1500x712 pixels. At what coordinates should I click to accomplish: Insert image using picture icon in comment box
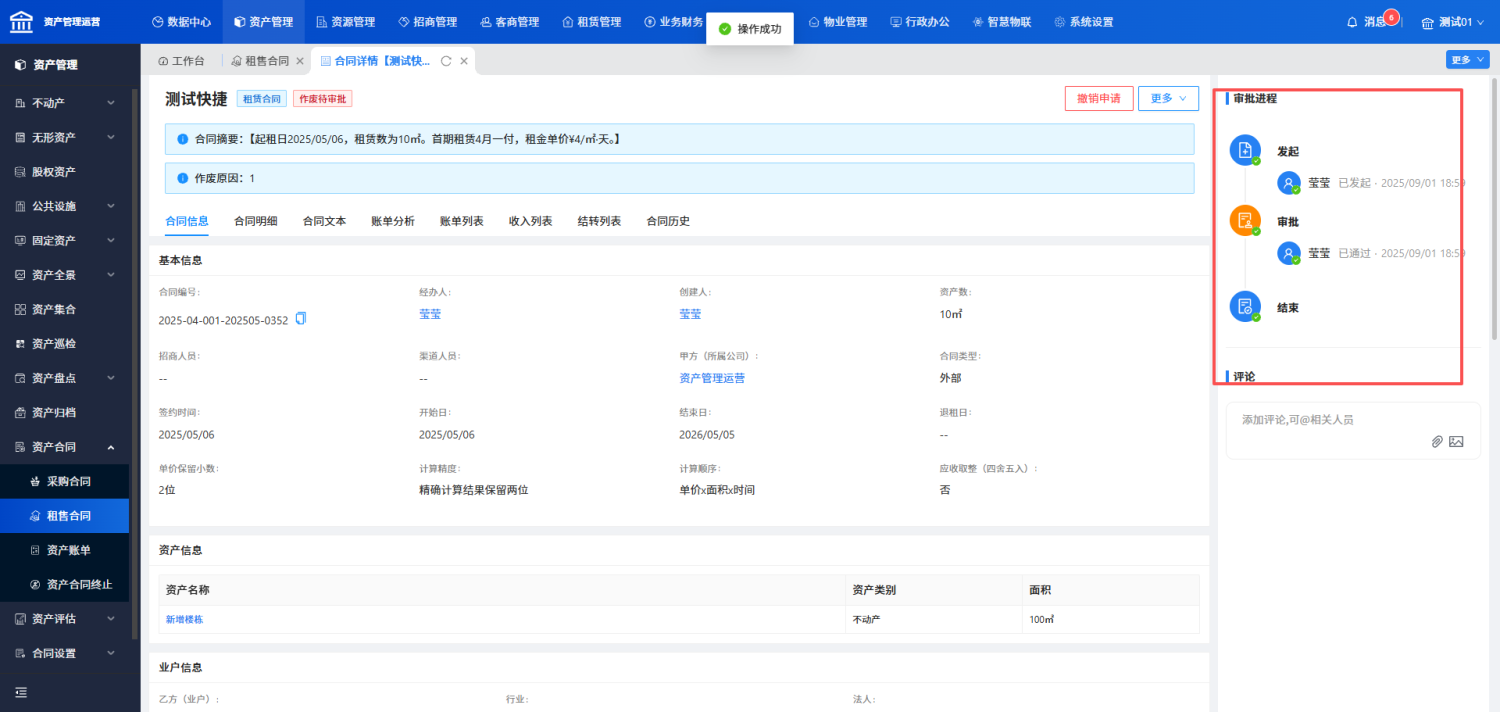click(1456, 441)
